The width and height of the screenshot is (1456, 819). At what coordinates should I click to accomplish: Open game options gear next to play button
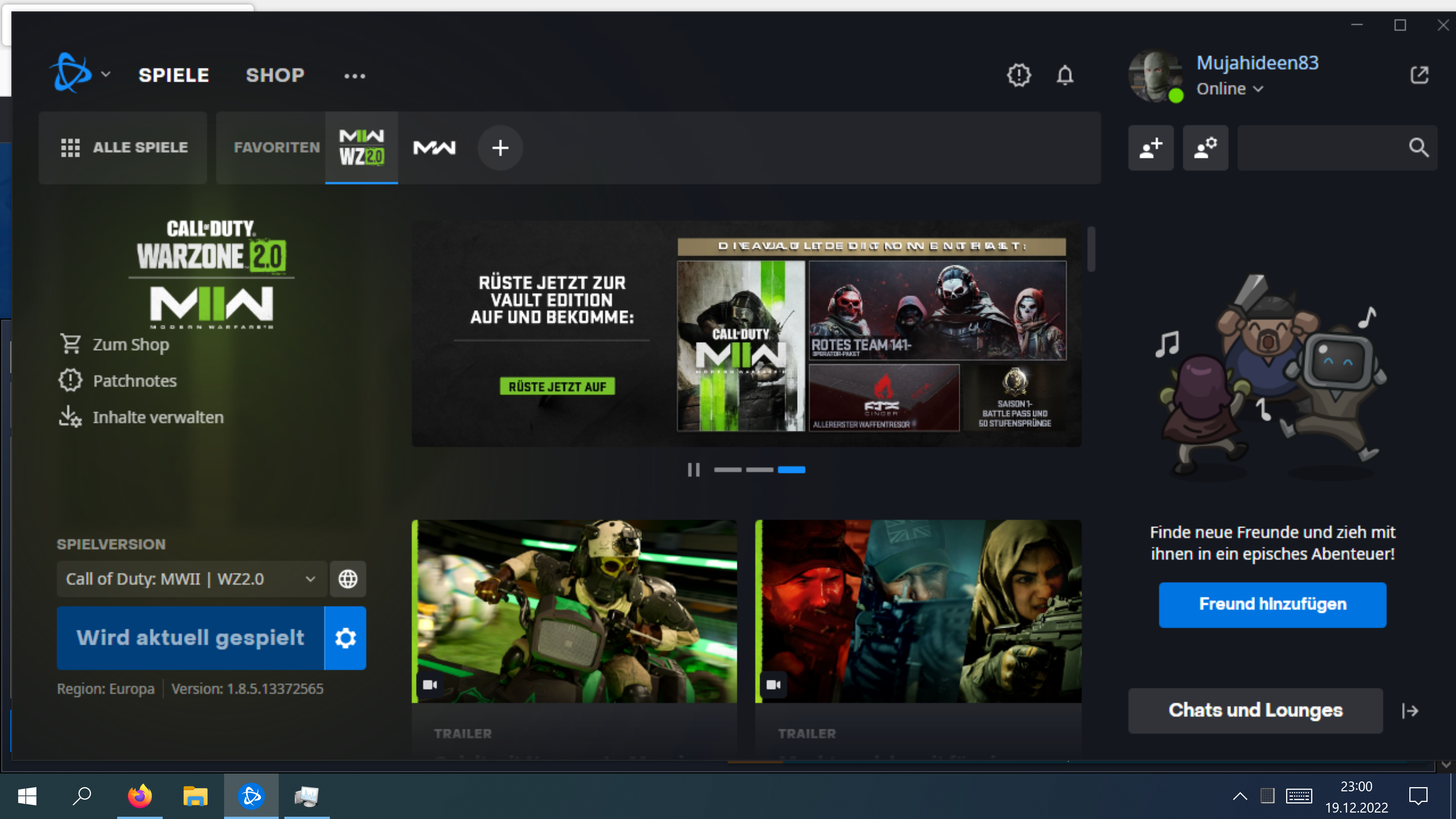(345, 638)
